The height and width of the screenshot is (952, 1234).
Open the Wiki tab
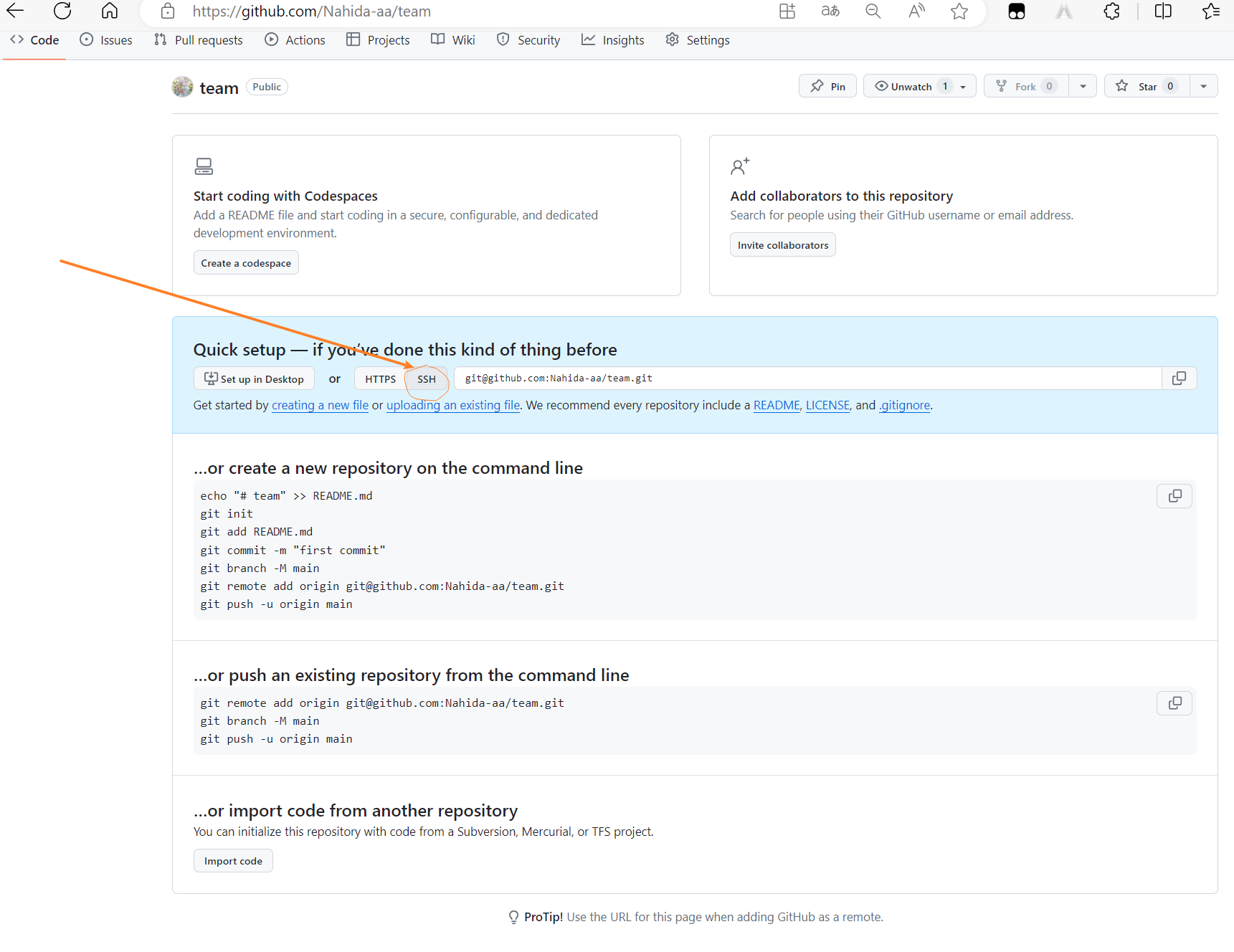[x=453, y=40]
